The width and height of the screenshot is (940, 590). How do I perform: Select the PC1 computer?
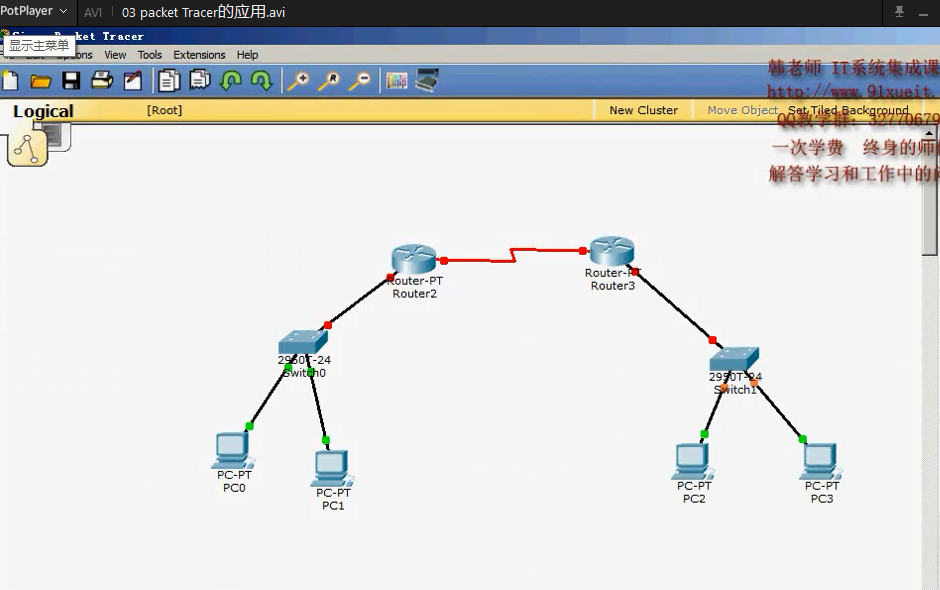tap(332, 468)
